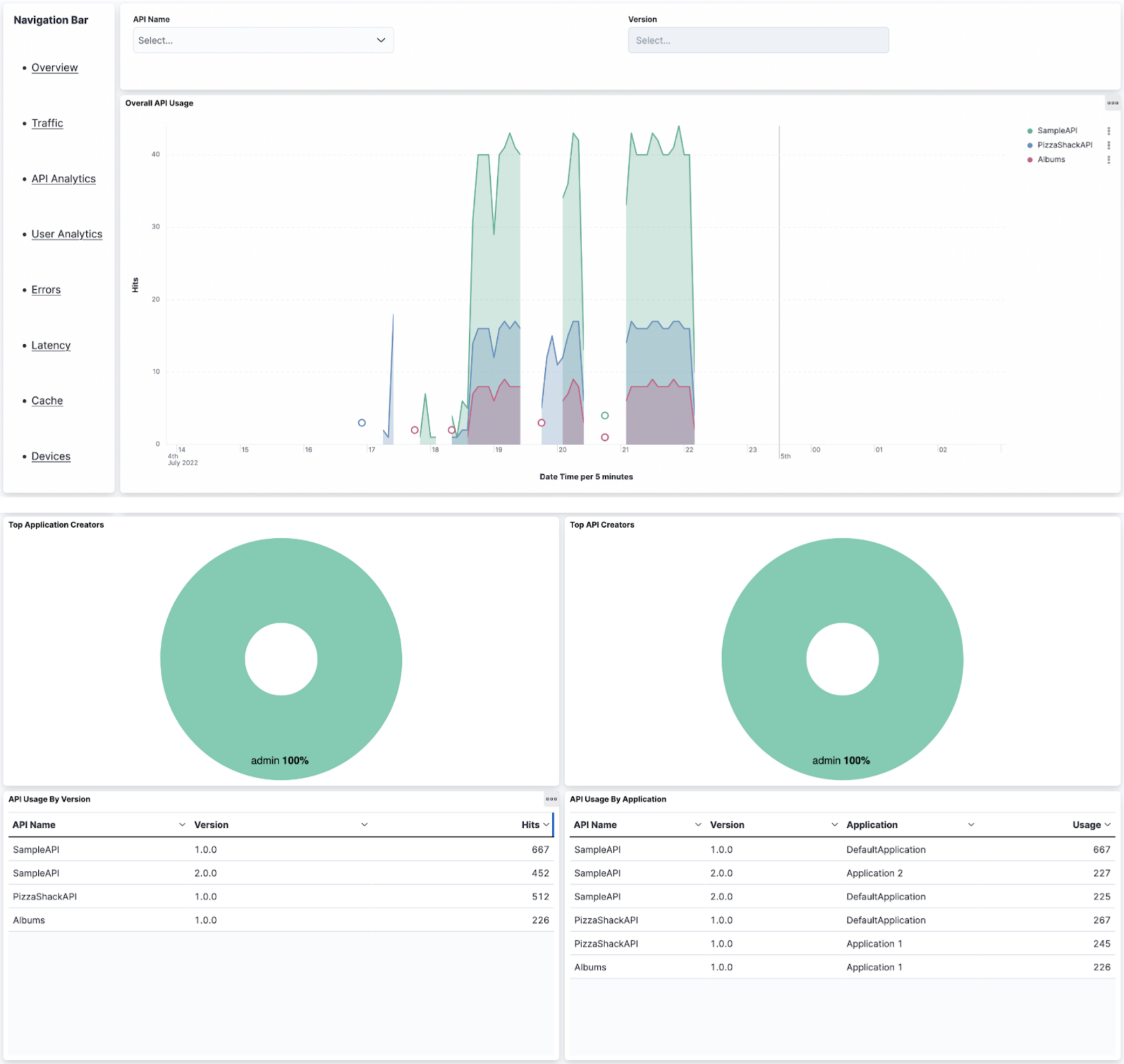1124x1064 pixels.
Task: Open the API Name filter dropdown
Action: (263, 40)
